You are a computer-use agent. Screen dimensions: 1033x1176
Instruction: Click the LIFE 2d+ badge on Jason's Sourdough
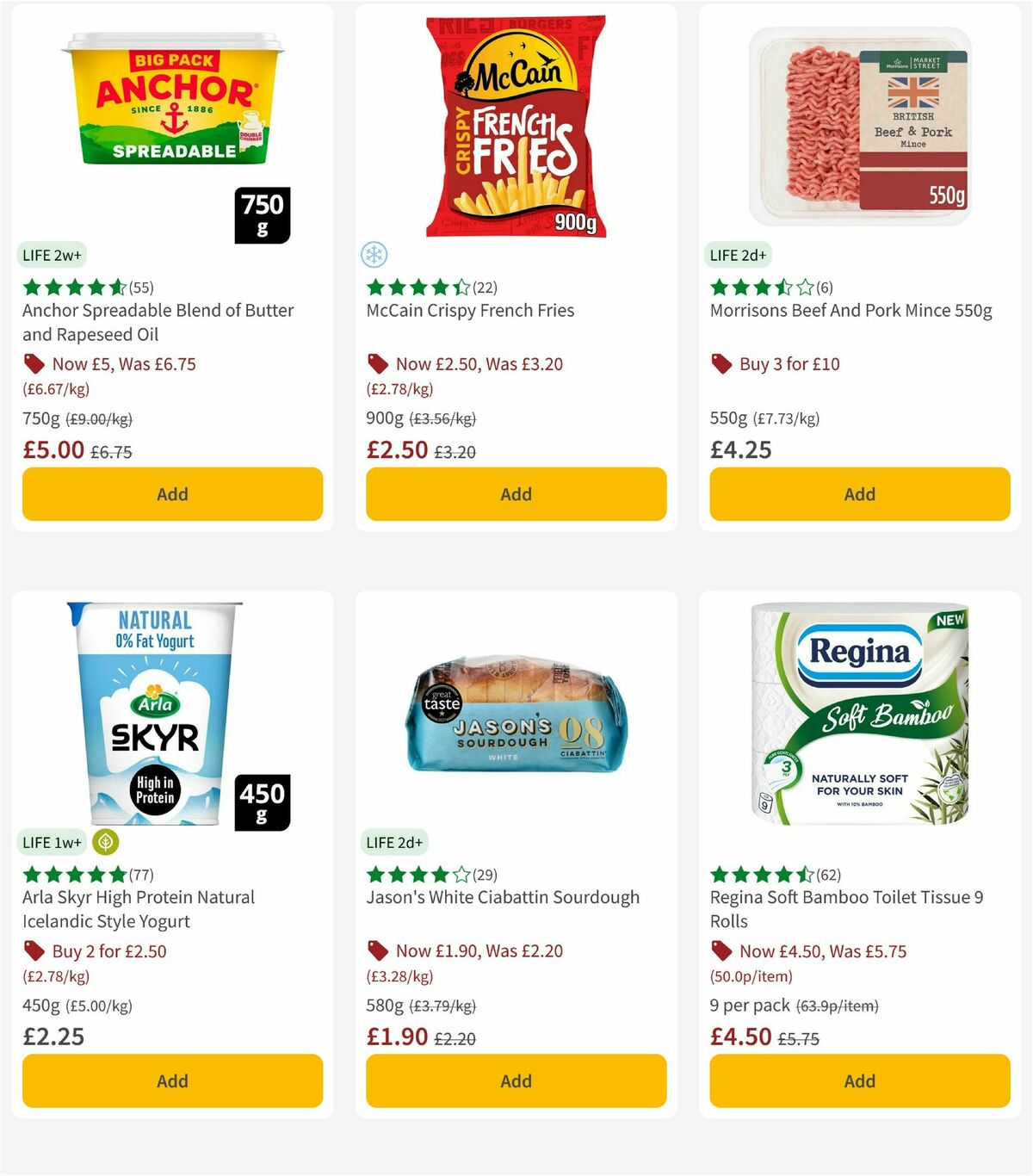pyautogui.click(x=395, y=842)
